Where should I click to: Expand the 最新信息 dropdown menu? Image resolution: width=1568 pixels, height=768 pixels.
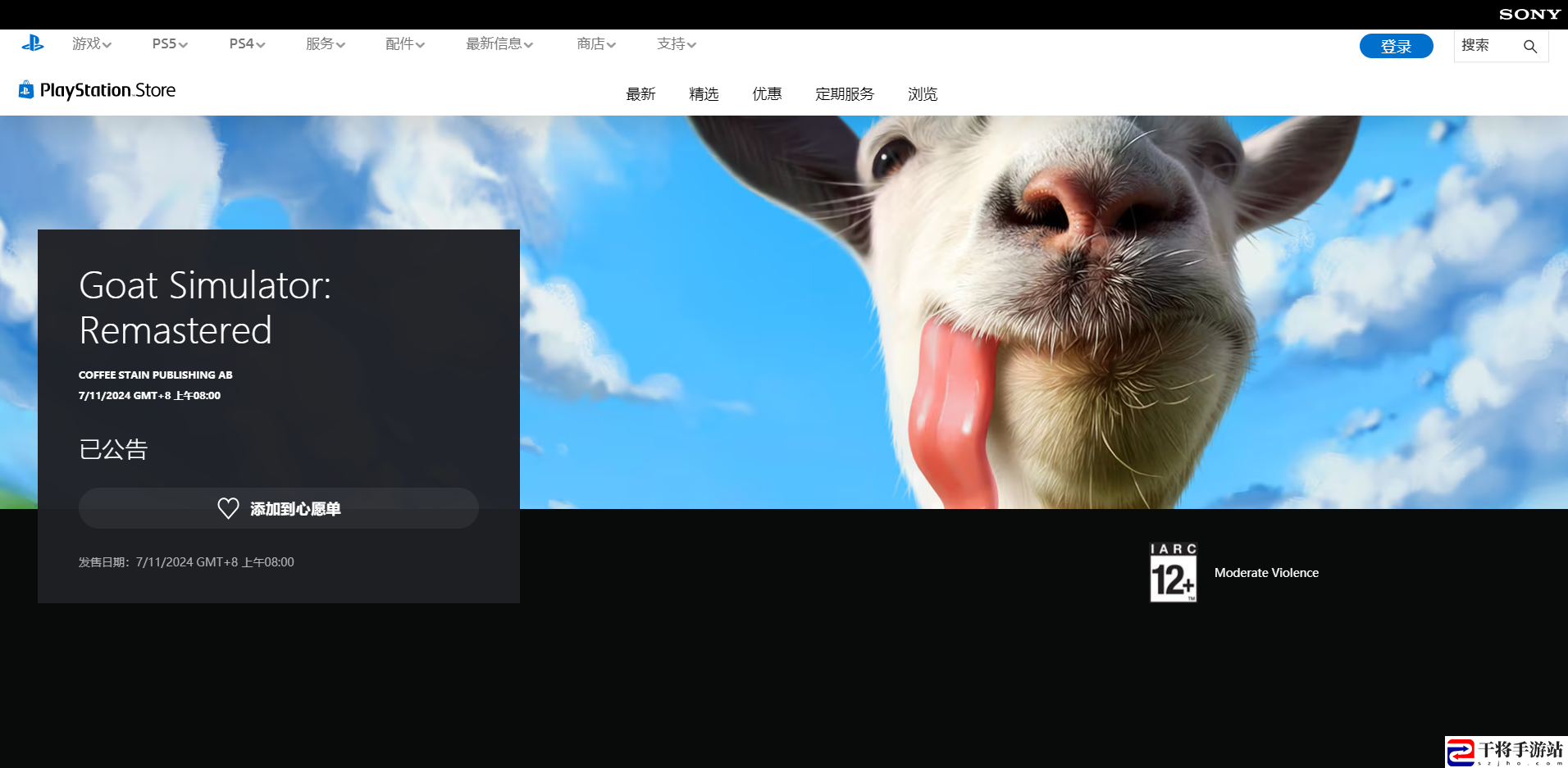[499, 43]
